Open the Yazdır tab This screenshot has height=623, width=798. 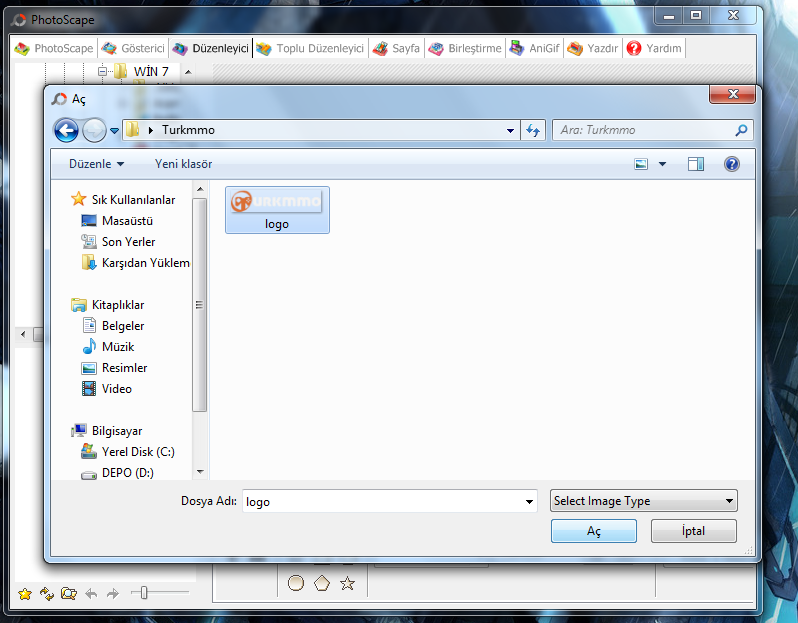point(593,48)
